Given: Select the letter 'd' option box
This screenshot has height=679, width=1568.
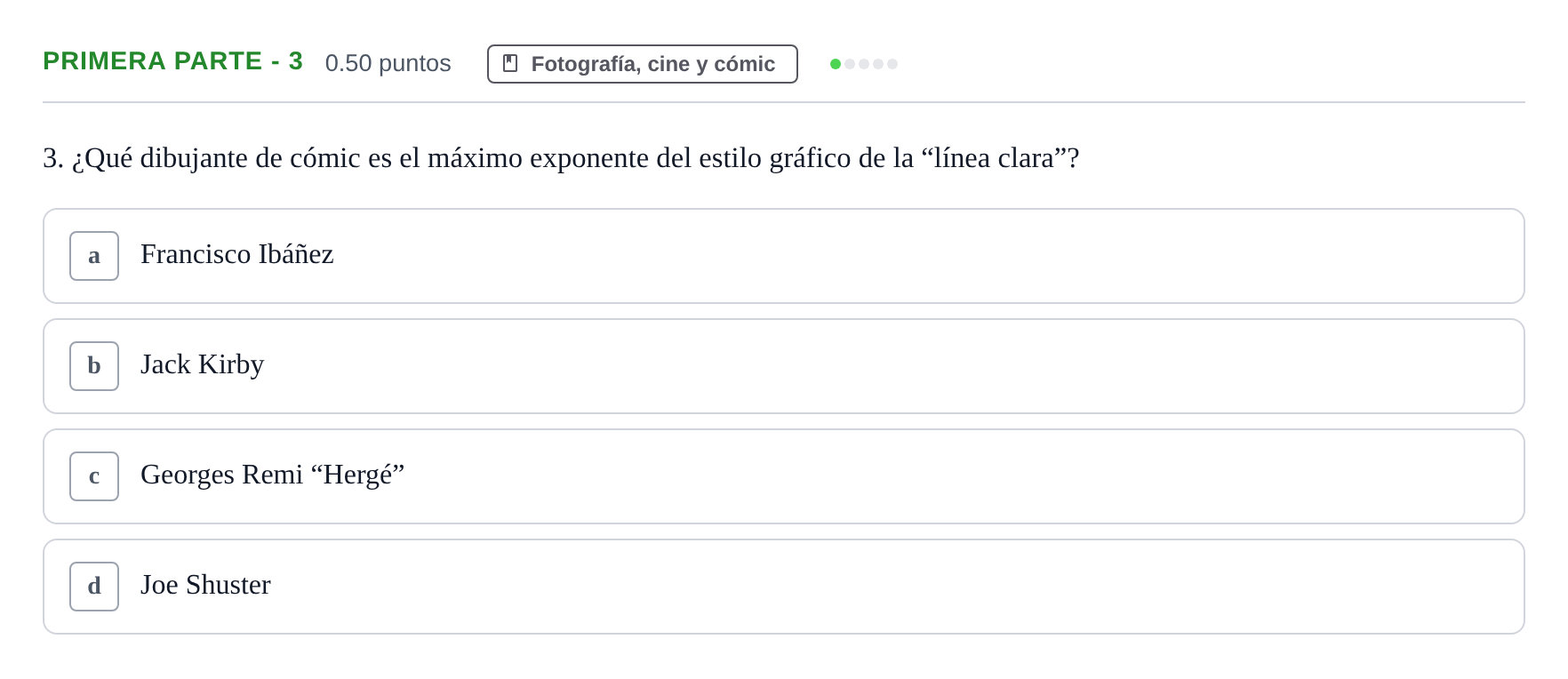Looking at the screenshot, I should tap(94, 587).
